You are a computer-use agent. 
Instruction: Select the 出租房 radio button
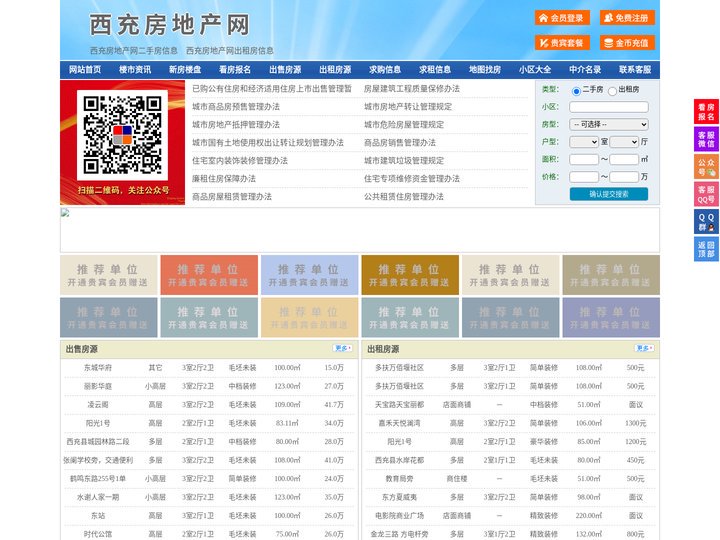(x=612, y=91)
